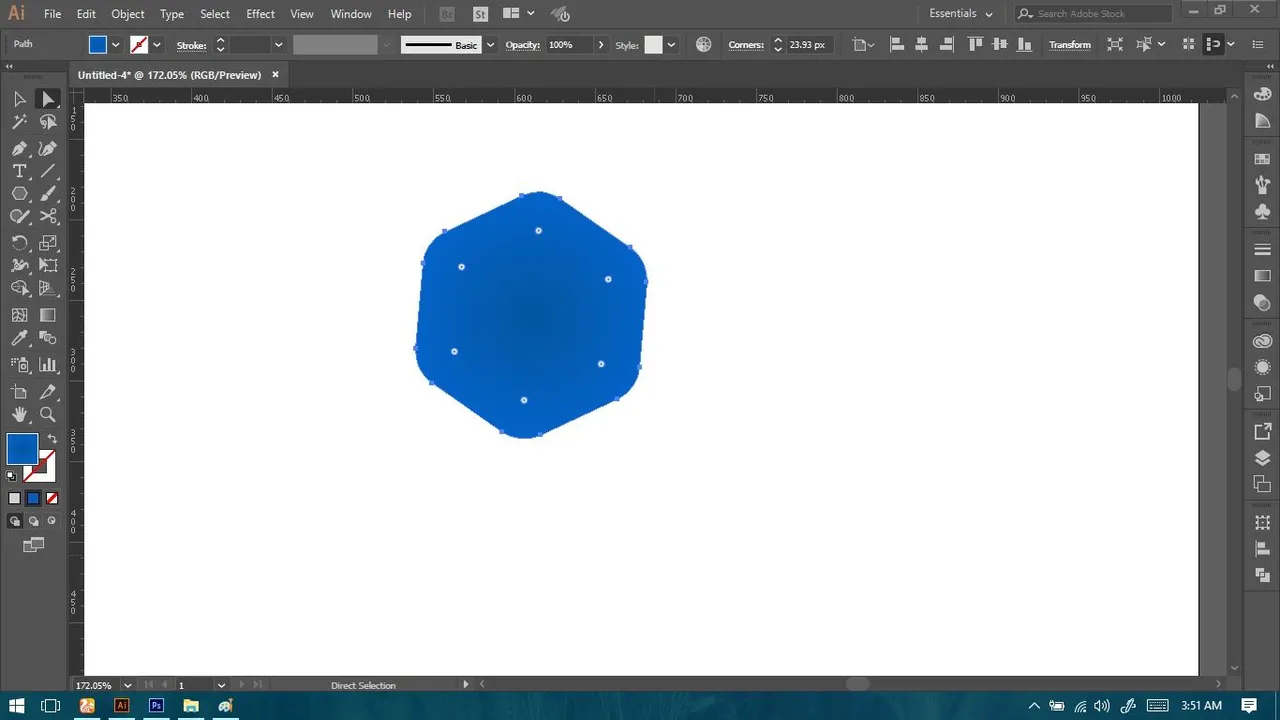Expand the Opacity slider arrow

[601, 45]
